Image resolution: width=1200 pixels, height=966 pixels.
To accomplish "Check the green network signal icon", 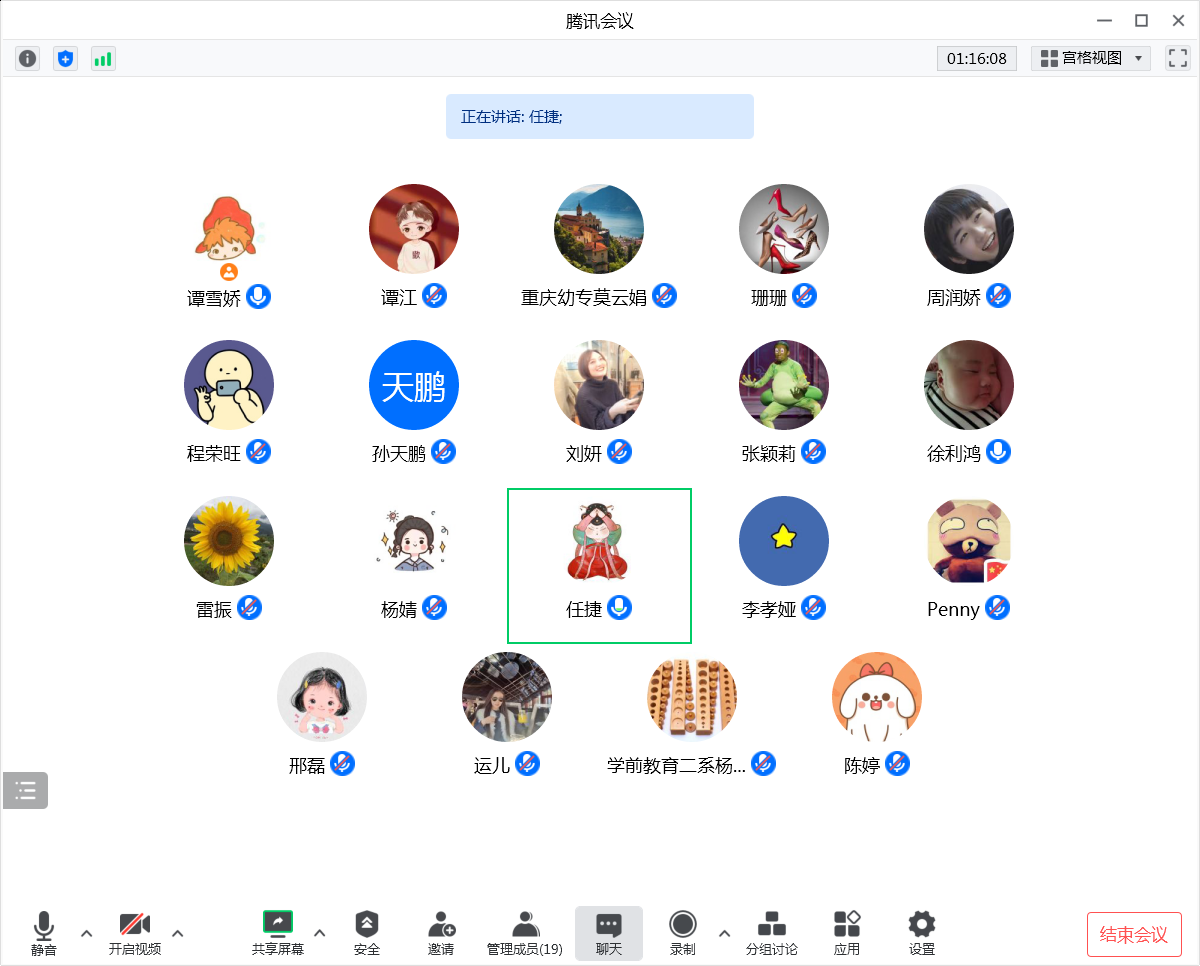I will coord(103,59).
